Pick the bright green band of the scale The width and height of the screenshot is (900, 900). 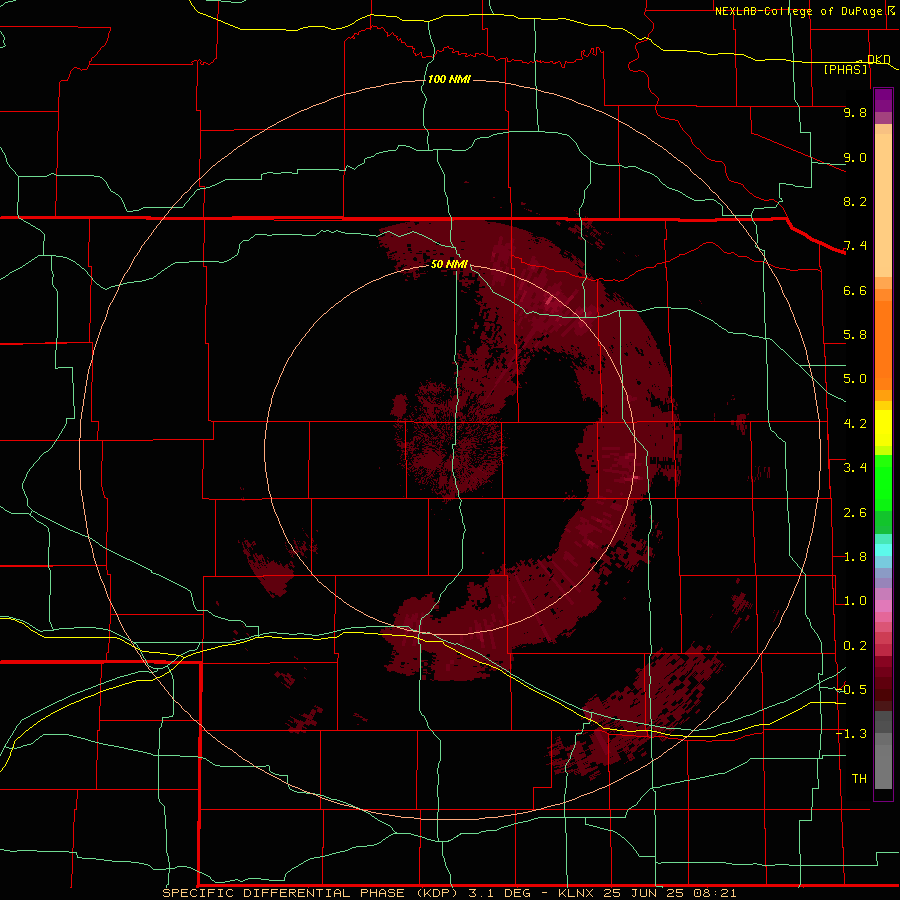coord(883,481)
